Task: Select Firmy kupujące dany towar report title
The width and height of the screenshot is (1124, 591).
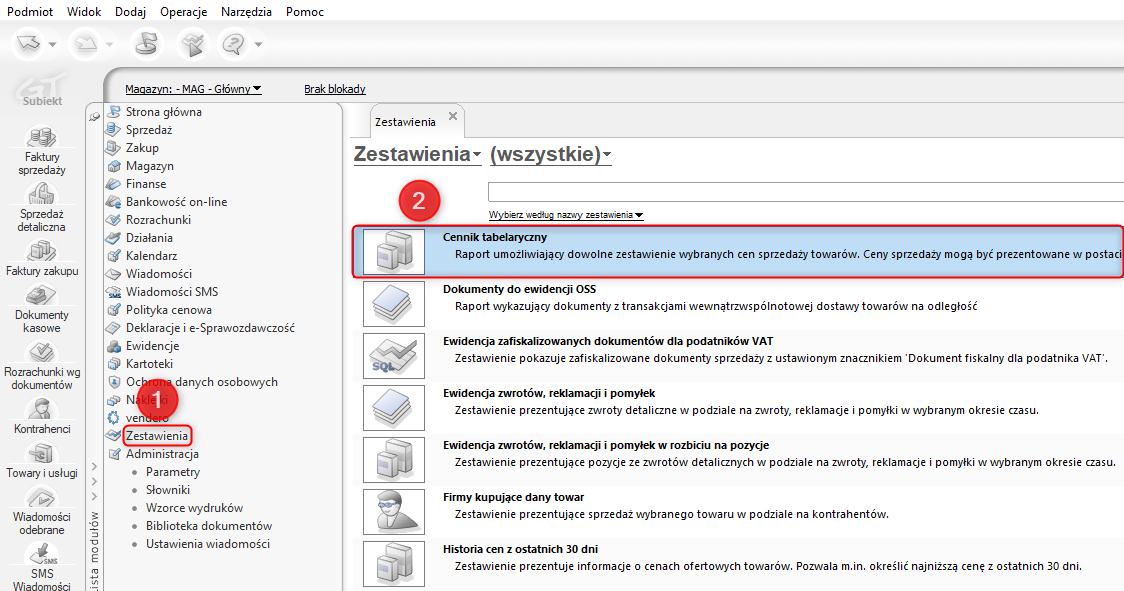Action: [x=513, y=497]
